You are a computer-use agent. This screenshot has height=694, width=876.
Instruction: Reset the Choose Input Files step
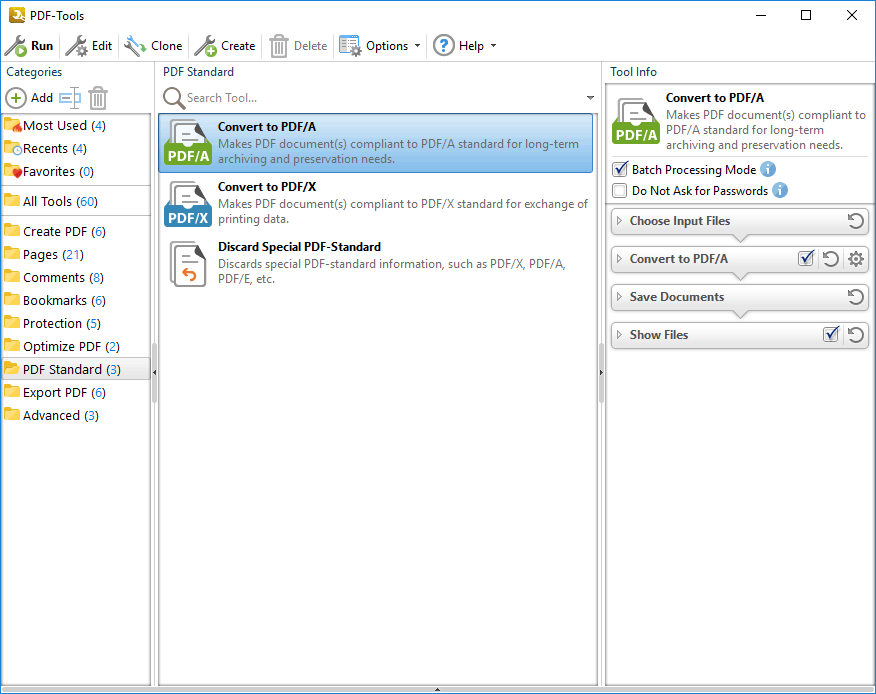[855, 221]
